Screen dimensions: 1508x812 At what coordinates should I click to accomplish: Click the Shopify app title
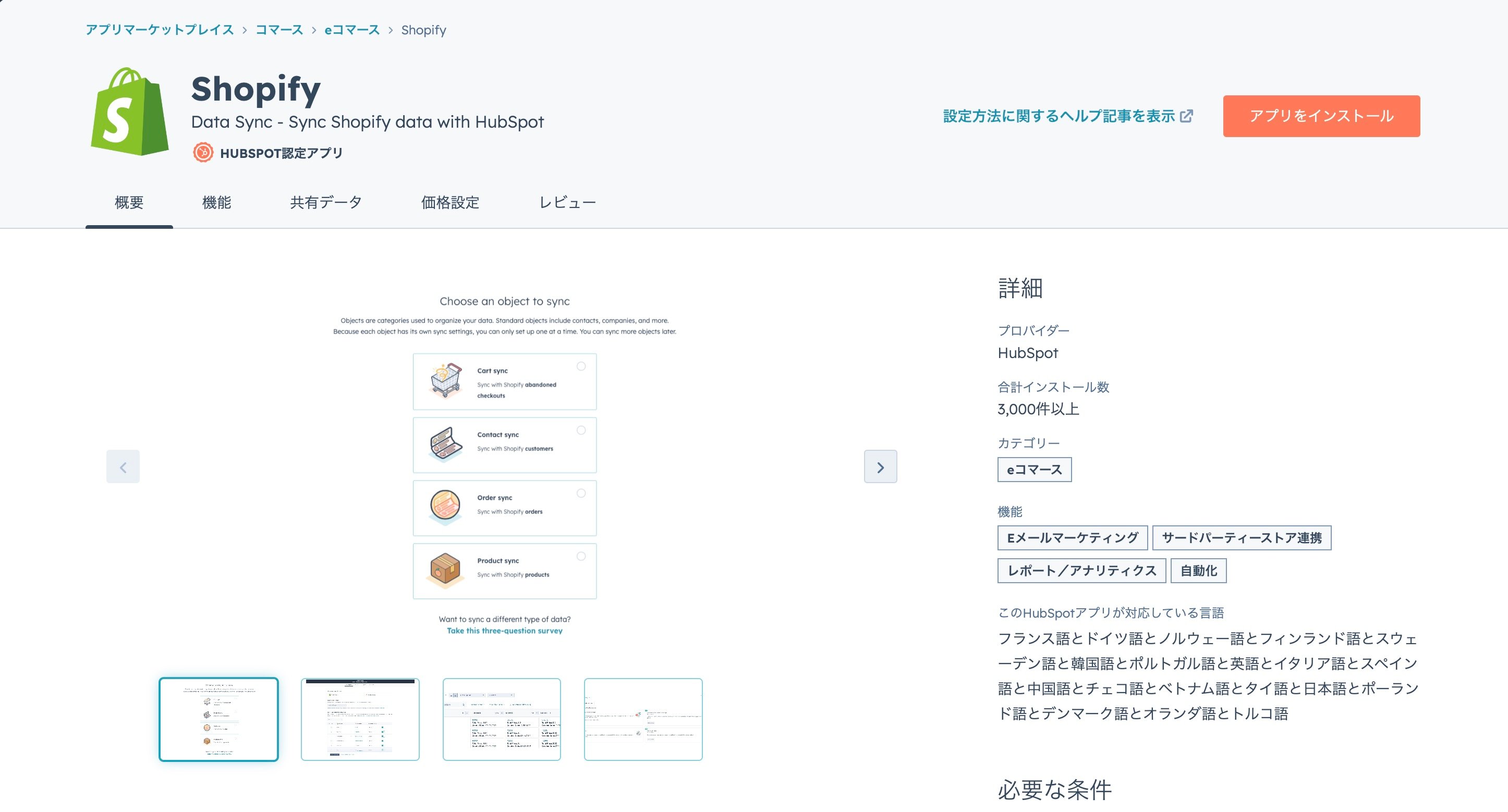(x=256, y=89)
